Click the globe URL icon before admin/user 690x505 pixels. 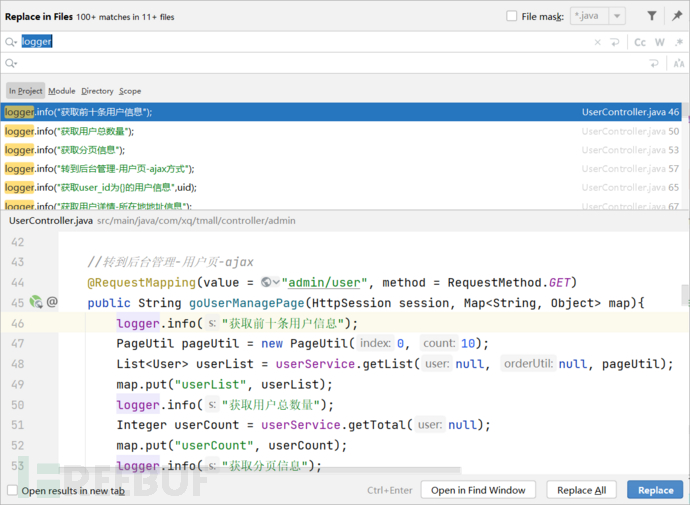(268, 282)
